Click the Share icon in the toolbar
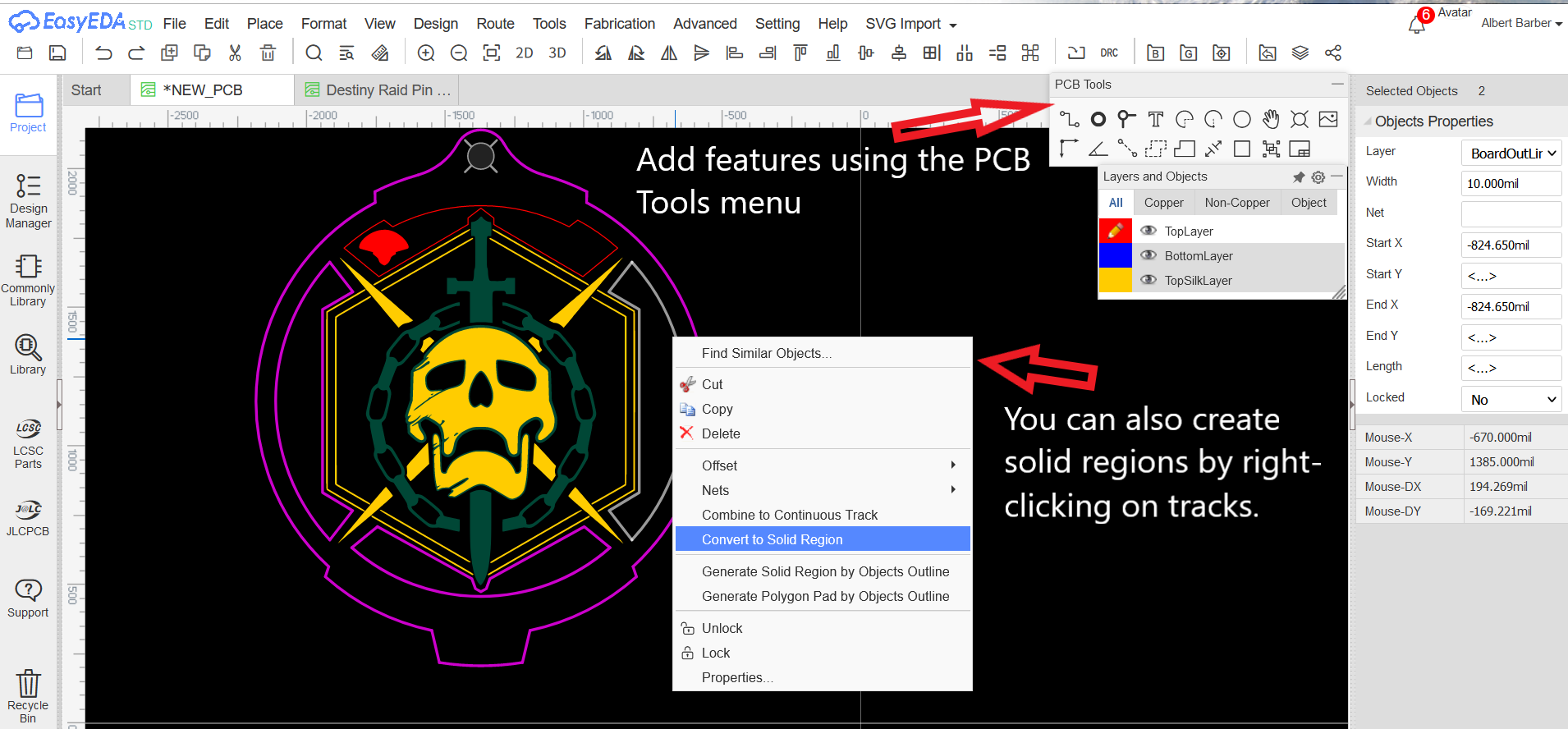Viewport: 1568px width, 729px height. point(1333,53)
